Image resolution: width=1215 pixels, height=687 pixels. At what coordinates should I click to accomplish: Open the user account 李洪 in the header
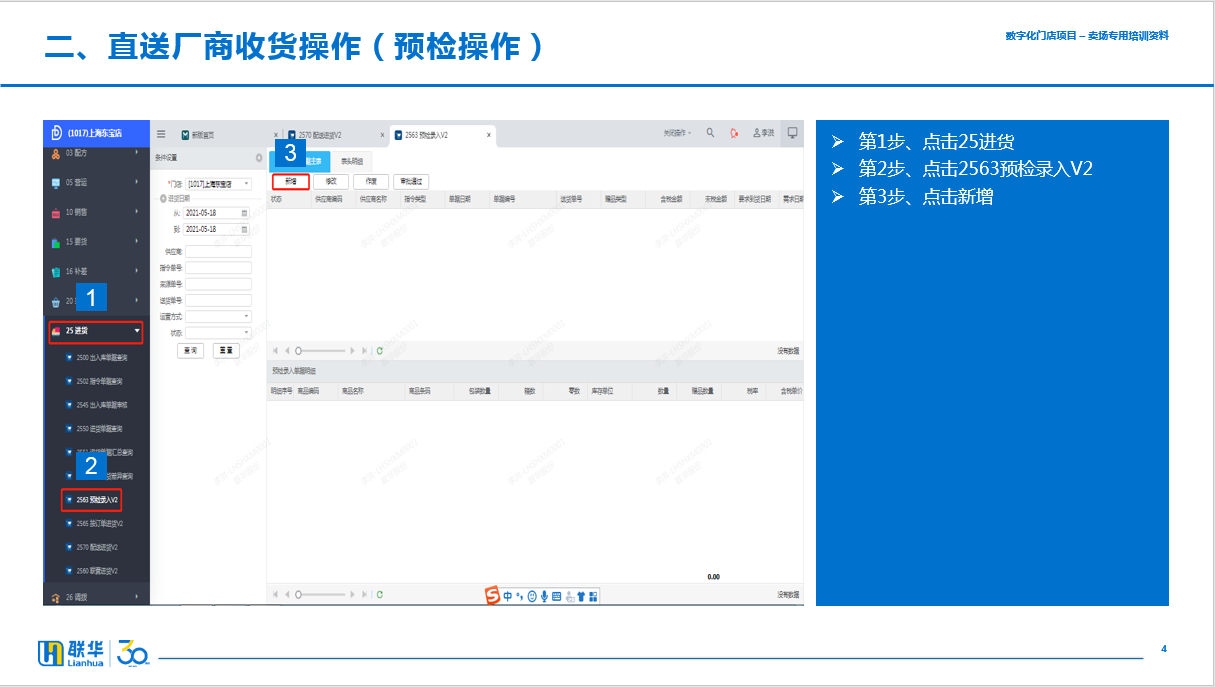763,133
